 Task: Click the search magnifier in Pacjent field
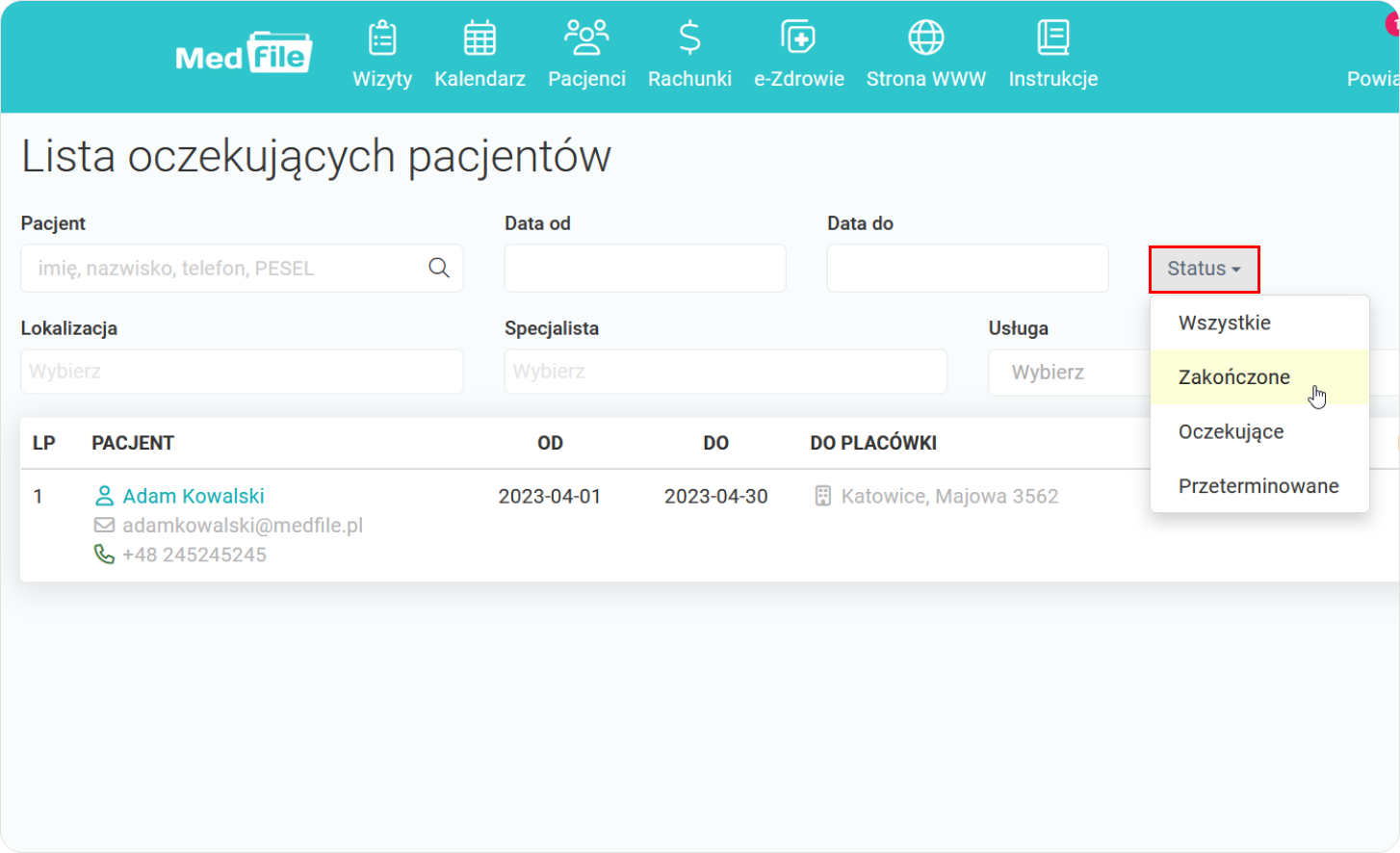[x=439, y=268]
